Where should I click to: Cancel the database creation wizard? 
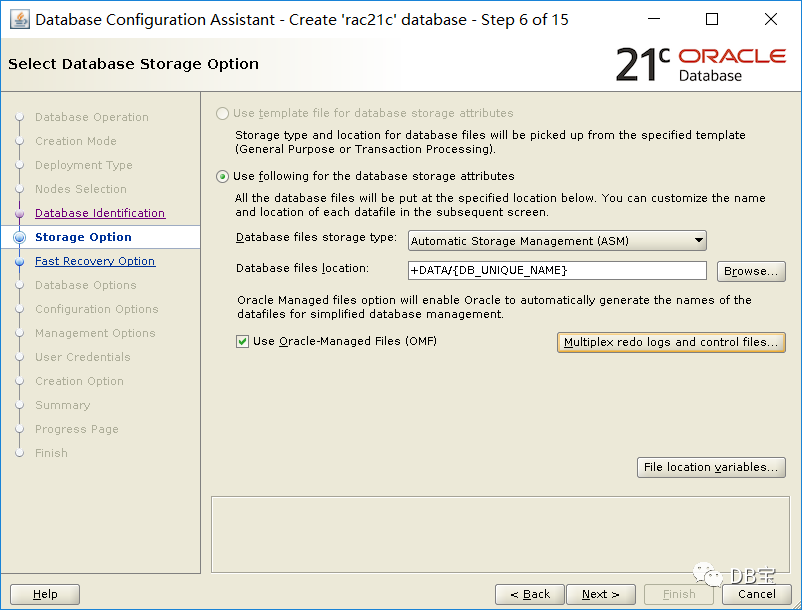(x=756, y=594)
